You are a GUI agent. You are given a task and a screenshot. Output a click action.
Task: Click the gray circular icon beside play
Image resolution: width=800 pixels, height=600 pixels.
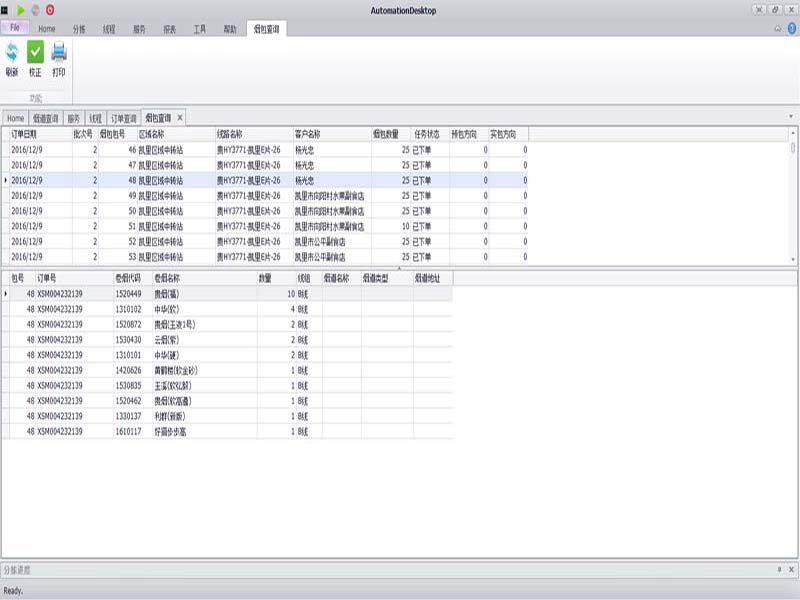pyautogui.click(x=35, y=9)
